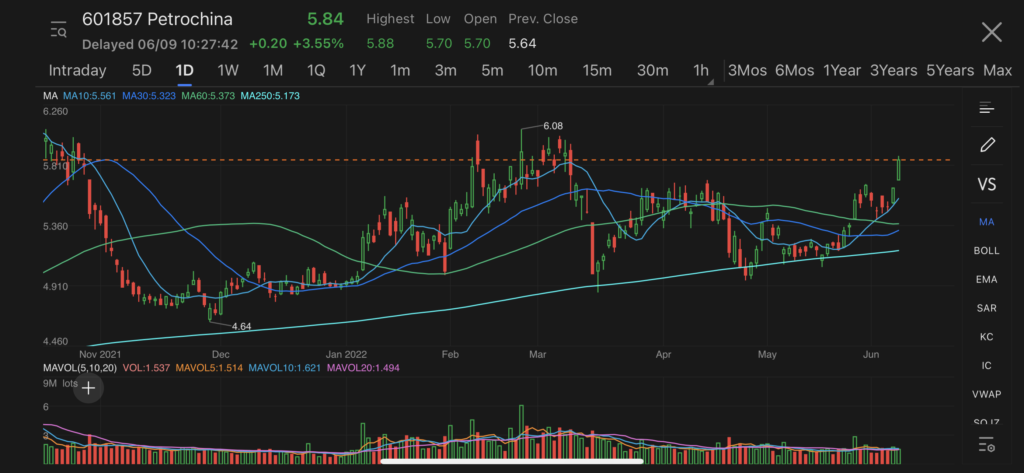The width and height of the screenshot is (1024, 473).
Task: Click the MAVOL20:1.494 legend value
Action: (364, 368)
